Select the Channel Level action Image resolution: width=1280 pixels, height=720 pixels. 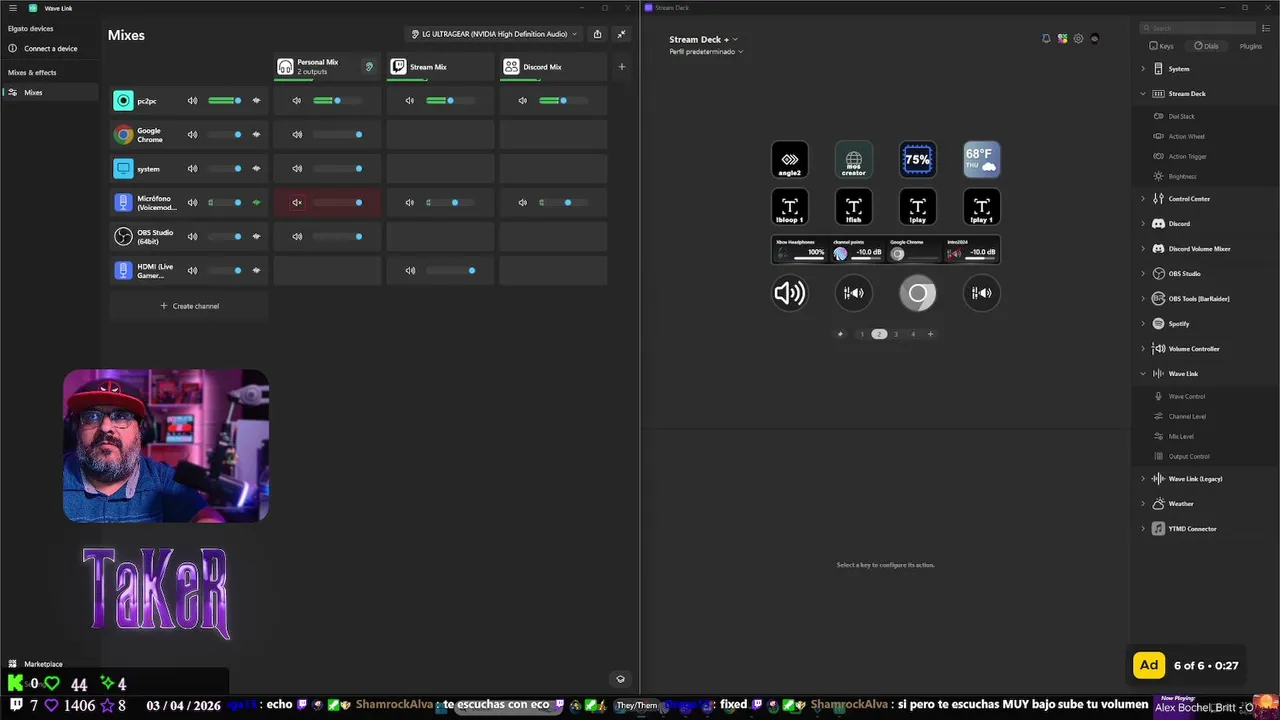pyautogui.click(x=1187, y=416)
